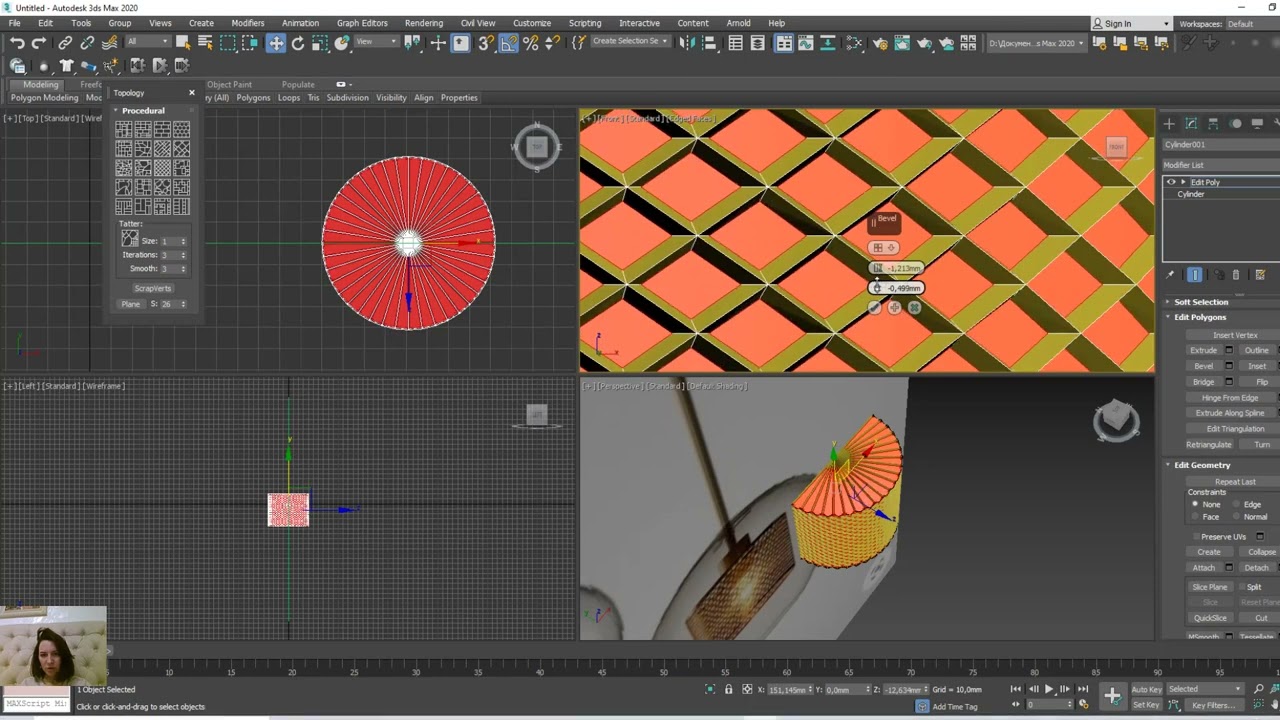Expand the Edit Poly modifier sub-objects
Viewport: 1280px width, 720px height.
pos(1183,182)
